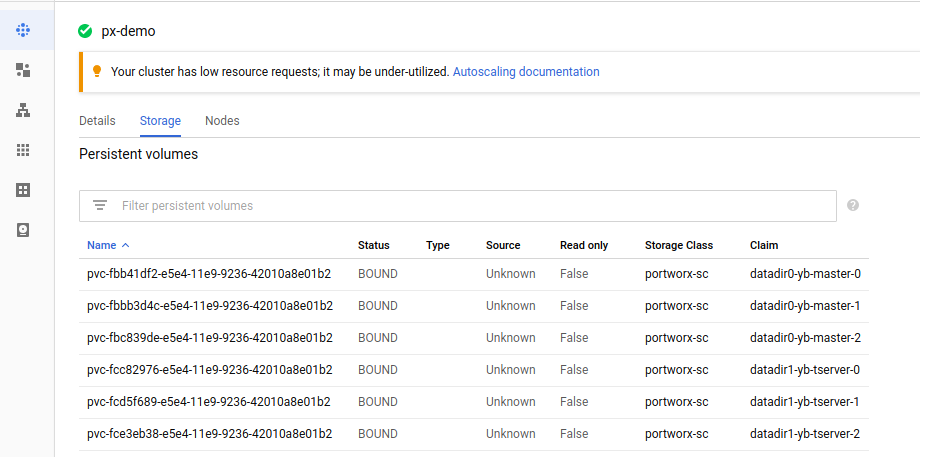Open claim datadir0-yb-master-1

805,306
